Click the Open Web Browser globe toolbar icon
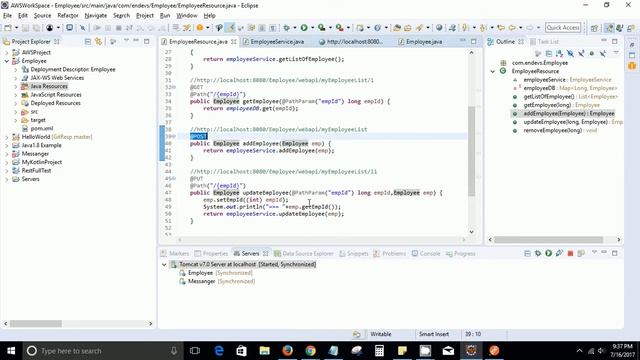The image size is (640, 360). (x=439, y=28)
